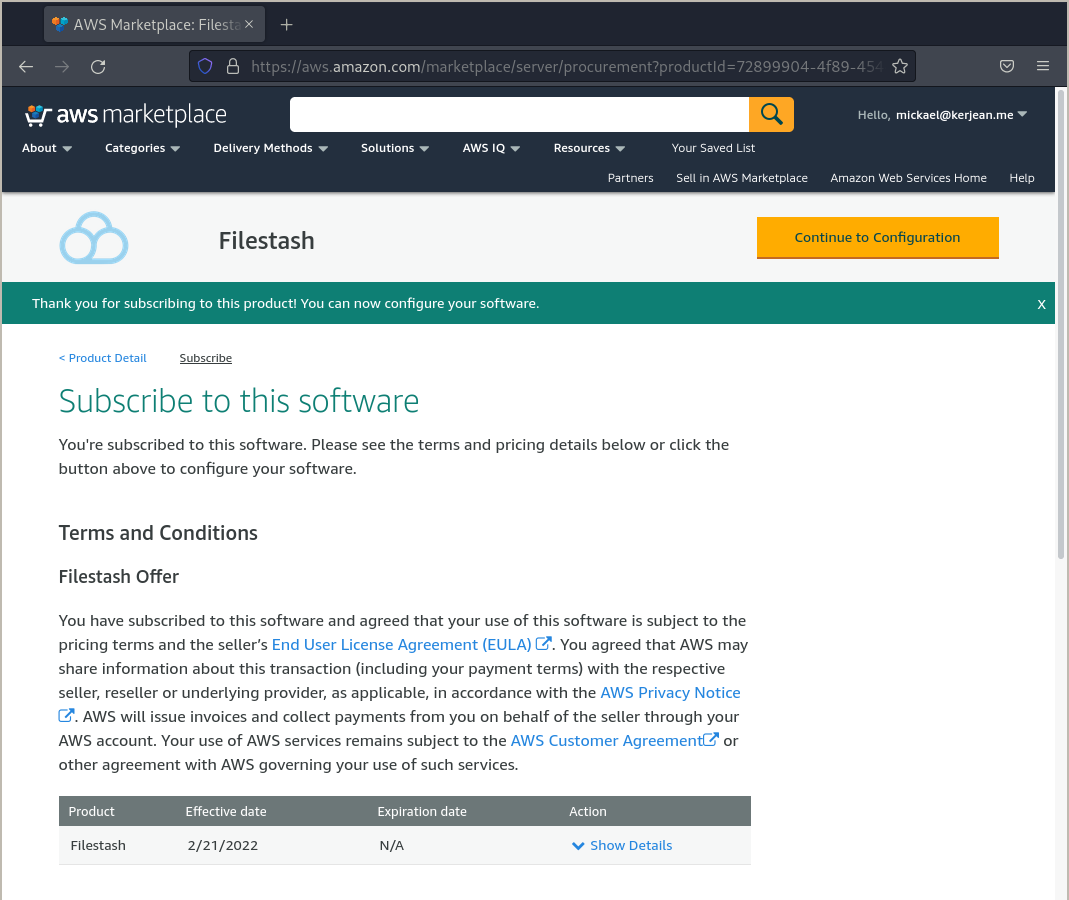Open the Help link
The image size is (1069, 900).
tap(1021, 178)
